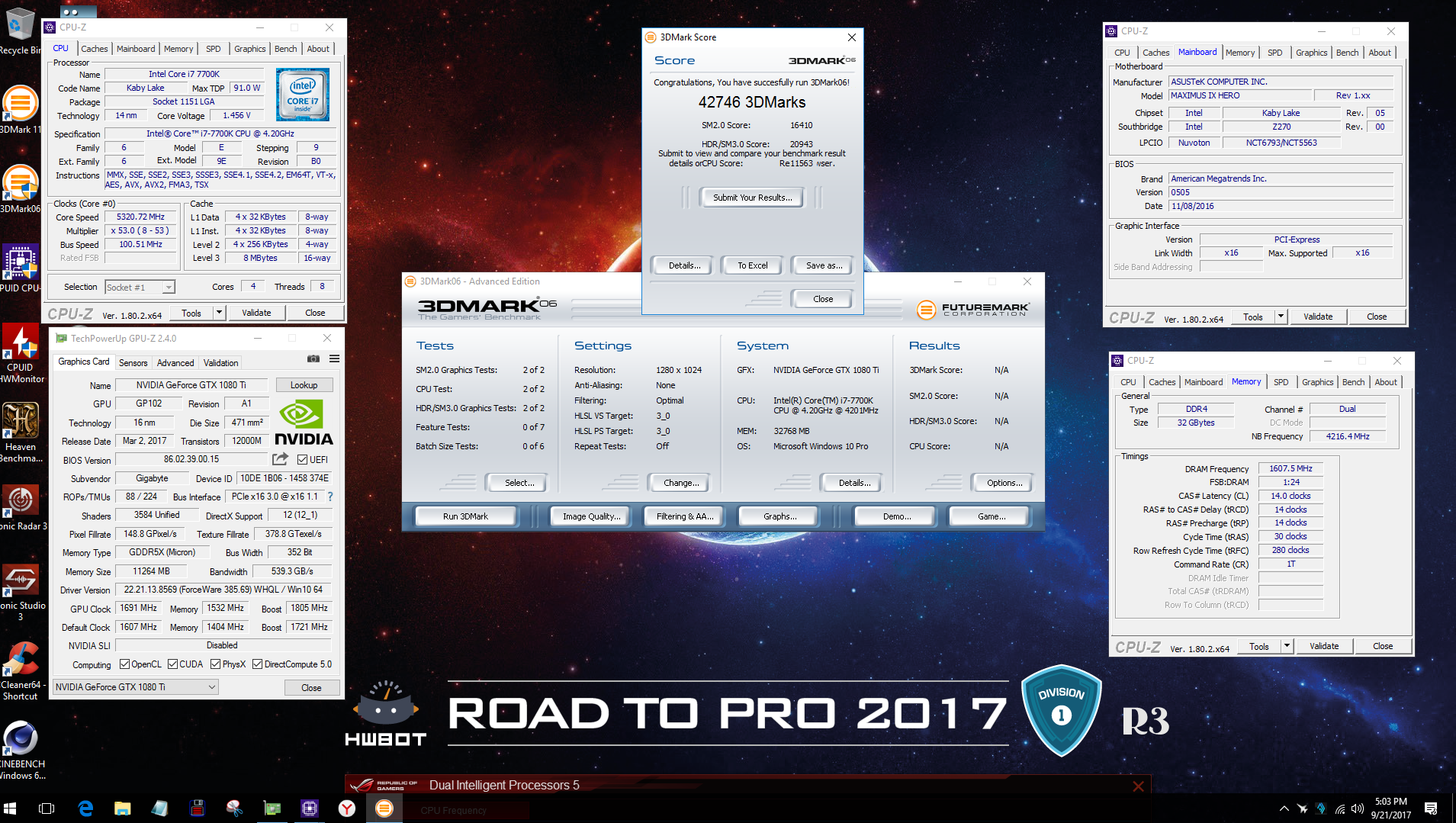Click the Bus Interface question mark icon
Viewport: 1456px width, 823px height.
tap(330, 497)
